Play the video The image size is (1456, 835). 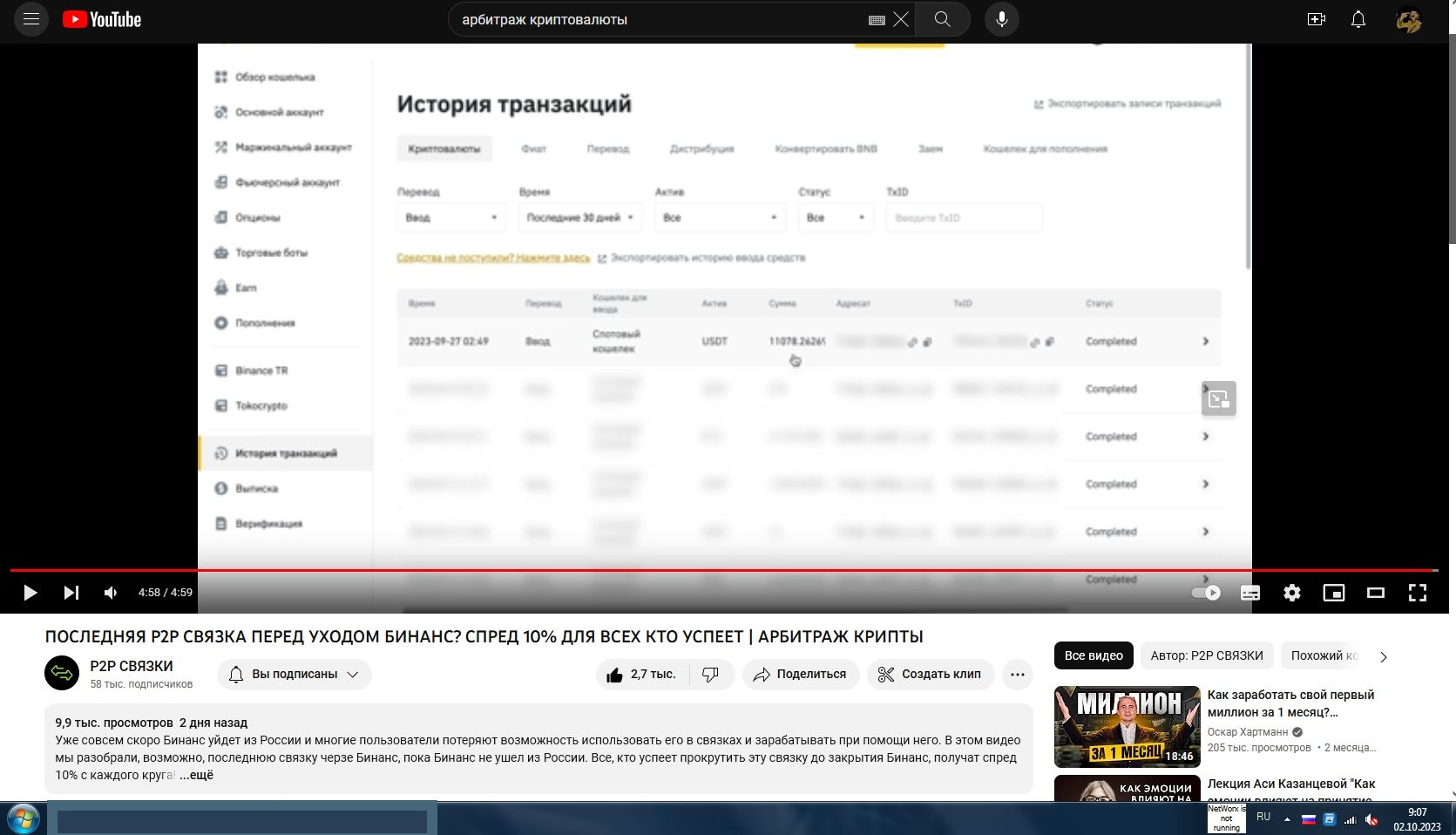(x=30, y=593)
